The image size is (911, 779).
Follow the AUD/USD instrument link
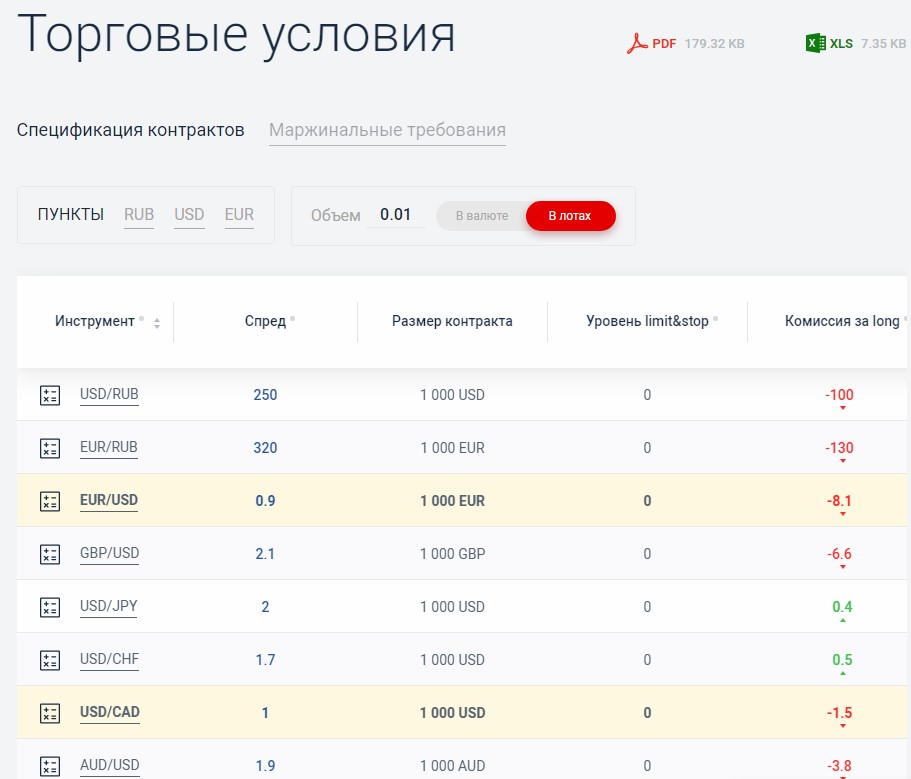[x=109, y=766]
